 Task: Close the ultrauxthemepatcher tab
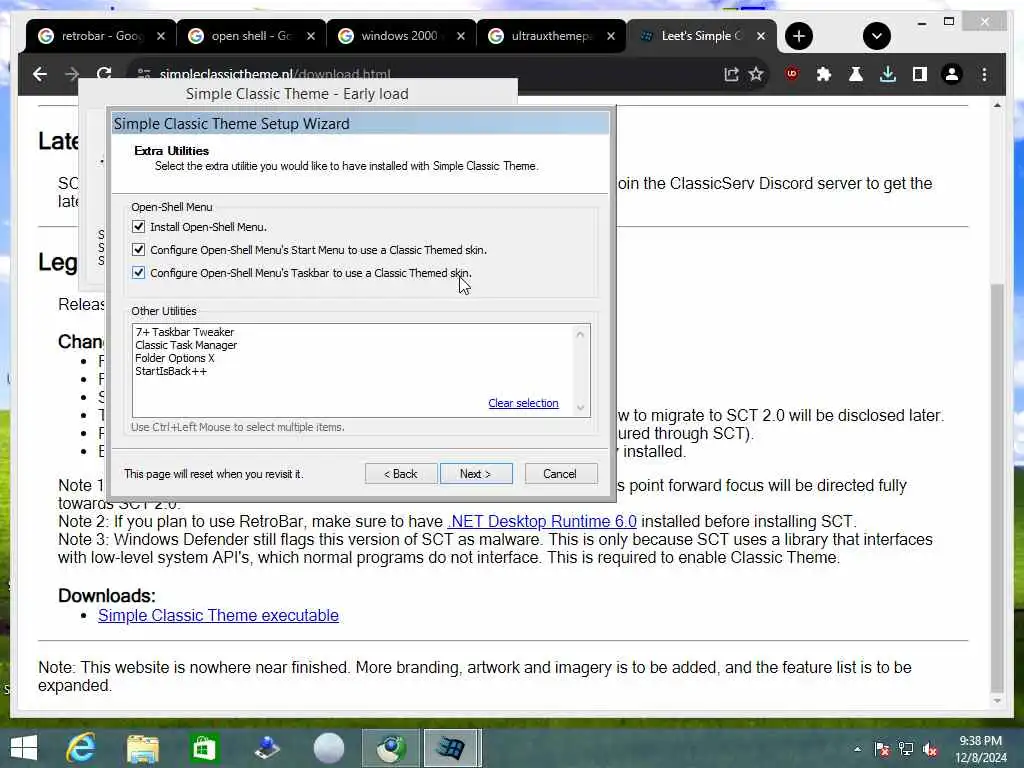(x=611, y=36)
